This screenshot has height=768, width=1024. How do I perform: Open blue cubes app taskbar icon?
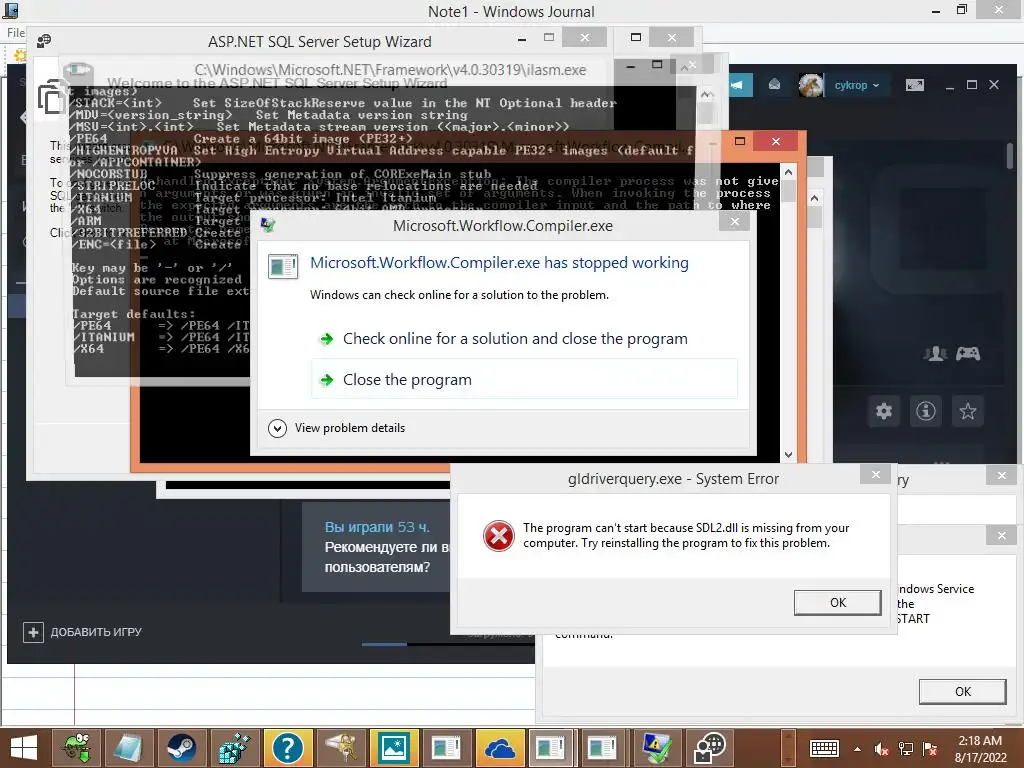point(234,748)
